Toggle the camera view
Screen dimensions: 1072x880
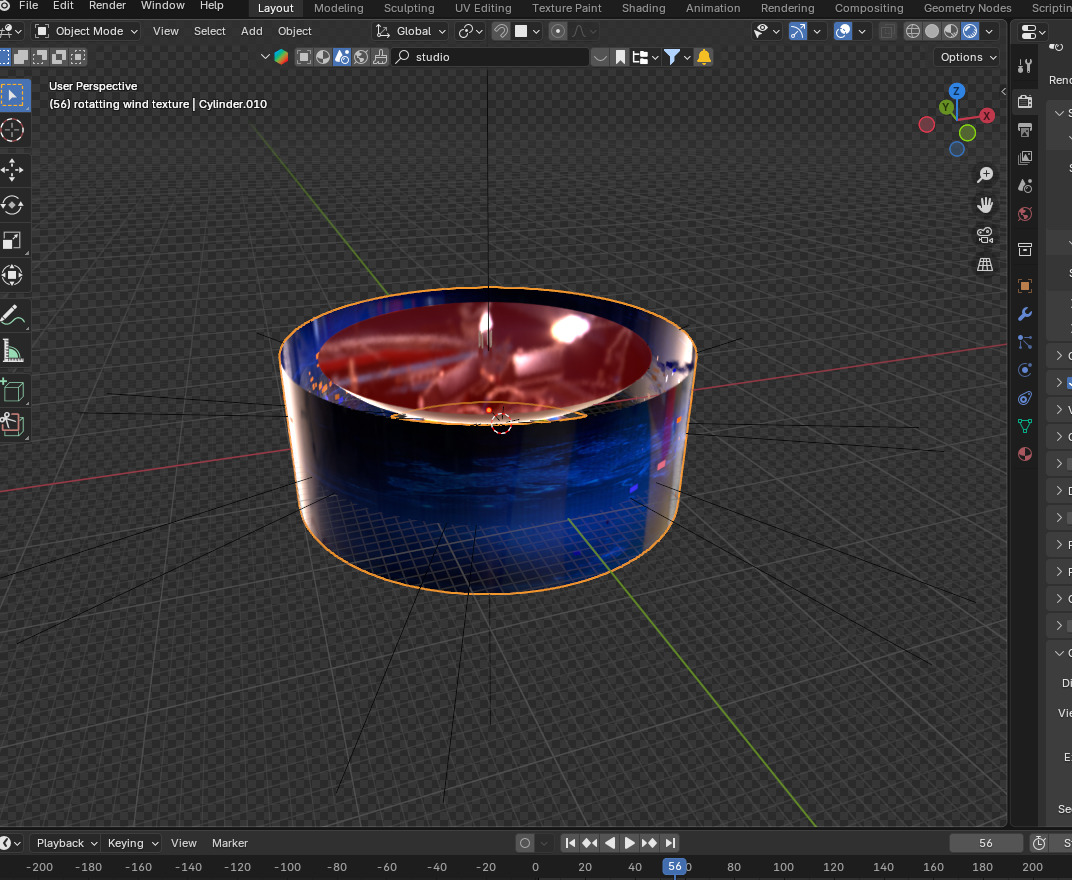(x=985, y=235)
